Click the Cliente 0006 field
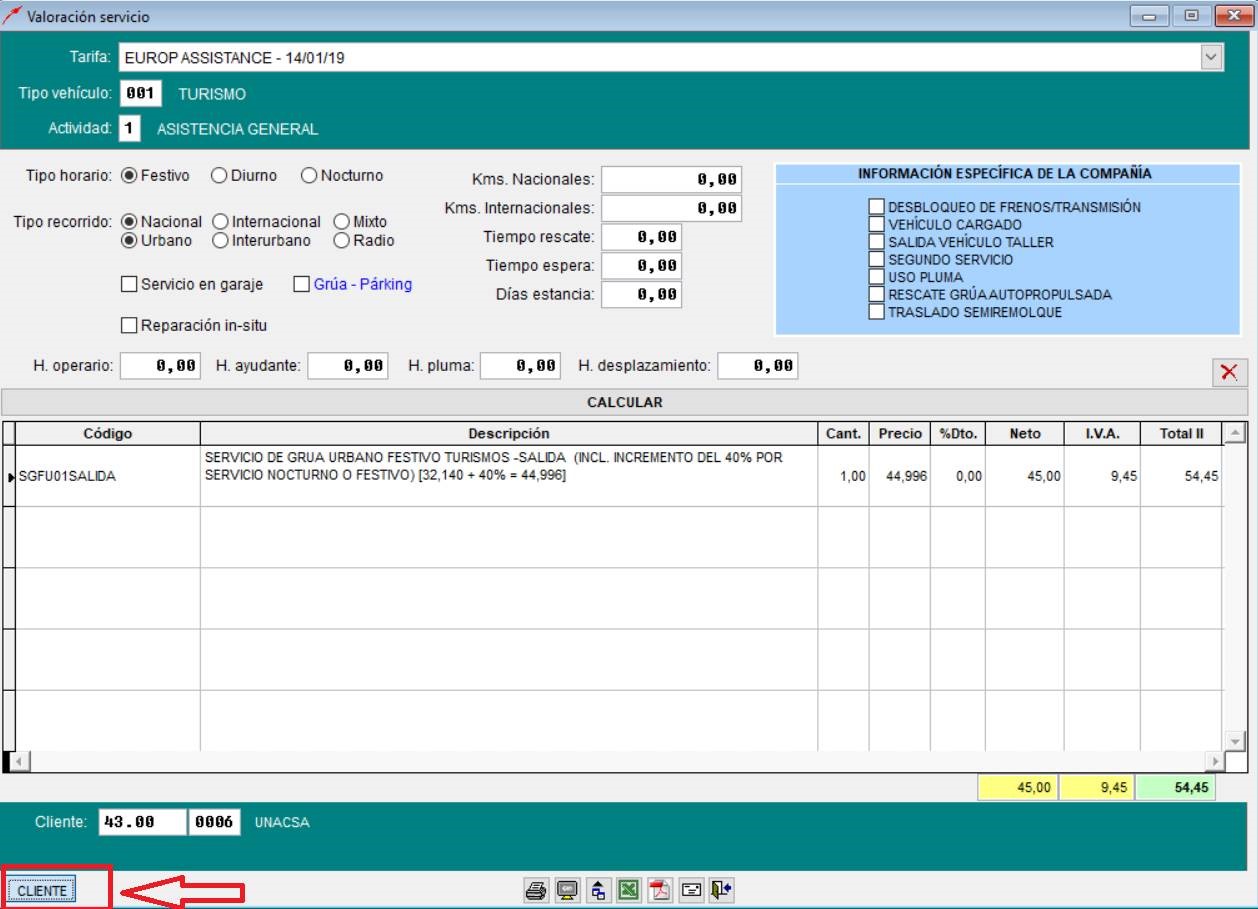Screen dimensions: 1258x909 pos(215,822)
